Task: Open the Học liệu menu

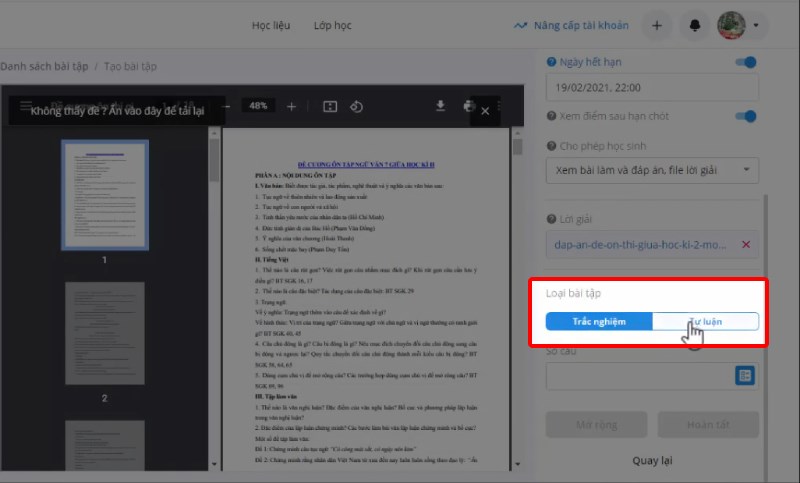Action: [x=271, y=26]
